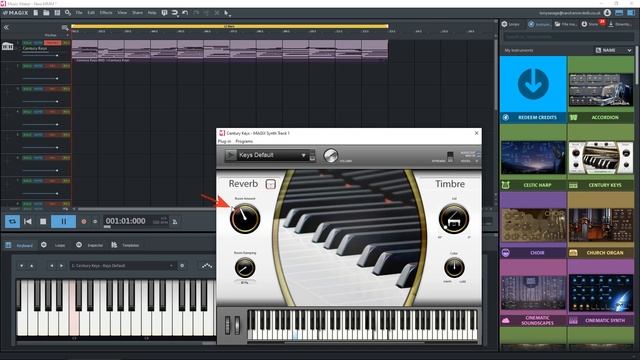This screenshot has width=640, height=360.
Task: Switch to the Templates tab
Action: tap(125, 245)
